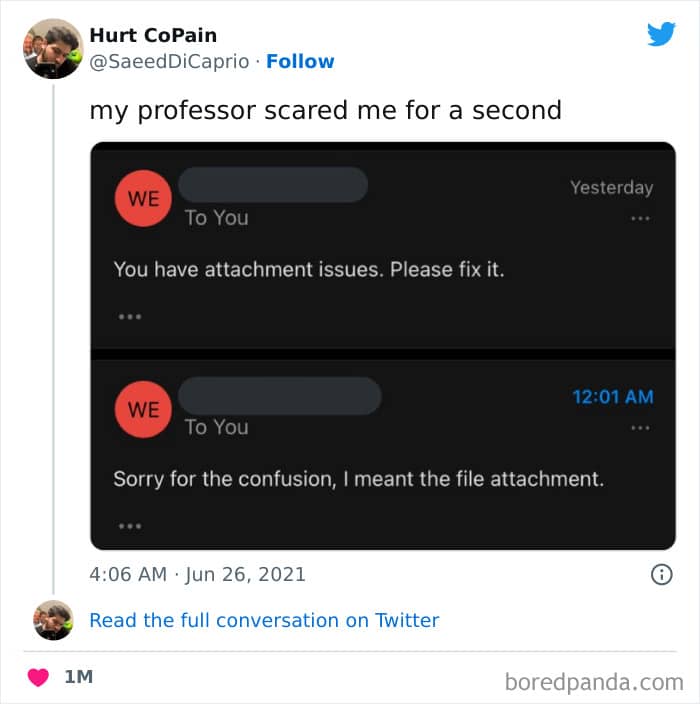Open more options under the Yesterday timestamp
The height and width of the screenshot is (704, 700).
[x=640, y=219]
